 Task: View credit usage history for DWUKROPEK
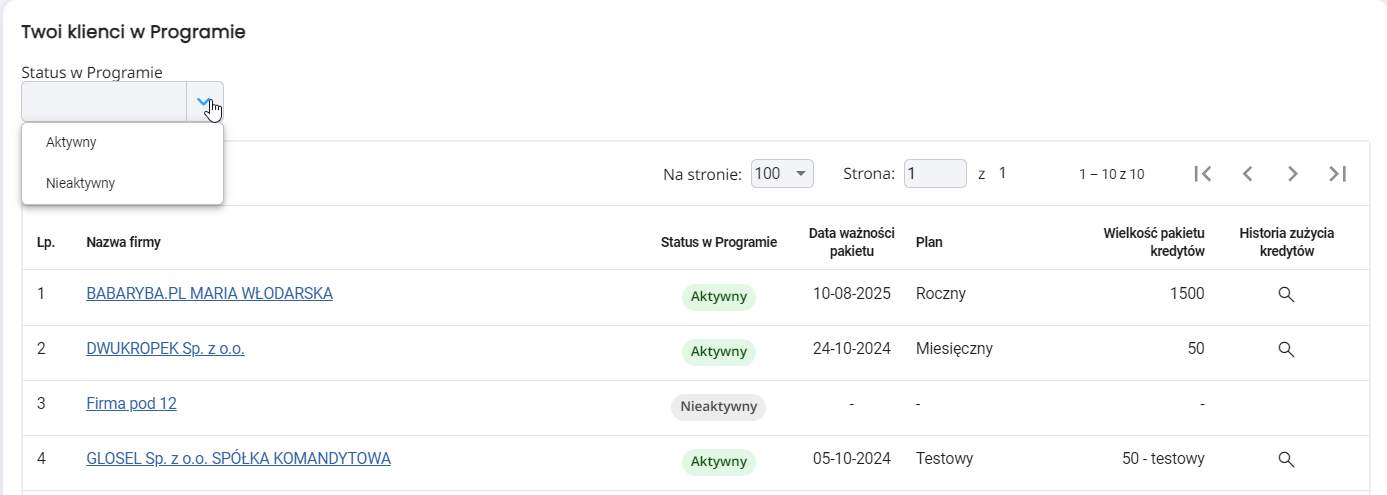pyautogui.click(x=1286, y=350)
